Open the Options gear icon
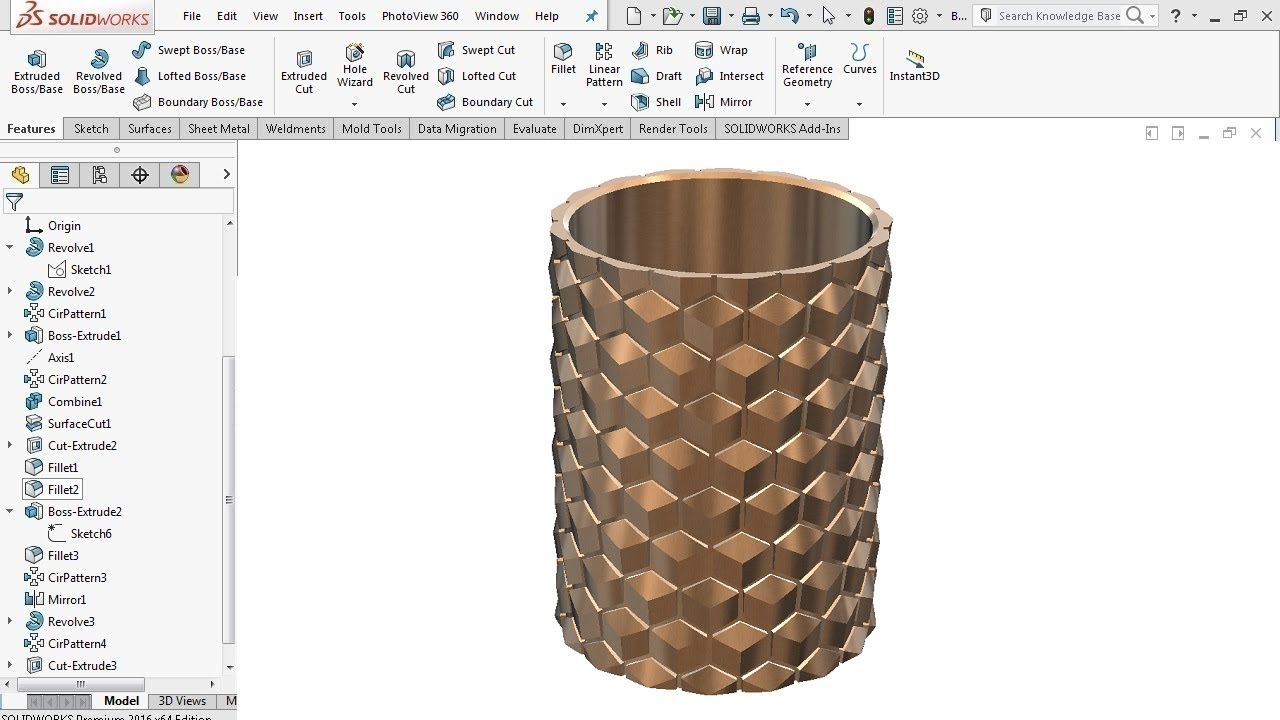The width and height of the screenshot is (1280, 720). tap(920, 16)
